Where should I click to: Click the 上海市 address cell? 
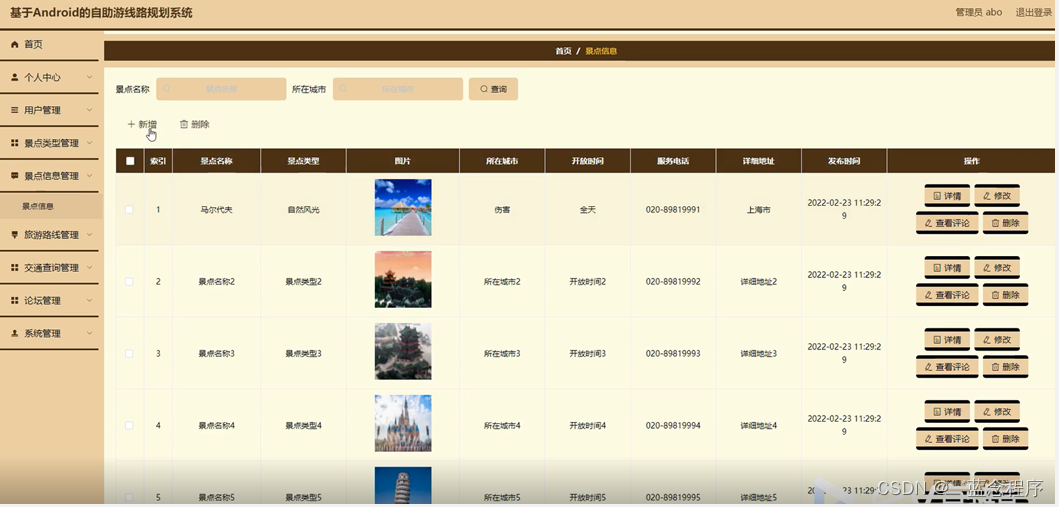click(758, 210)
